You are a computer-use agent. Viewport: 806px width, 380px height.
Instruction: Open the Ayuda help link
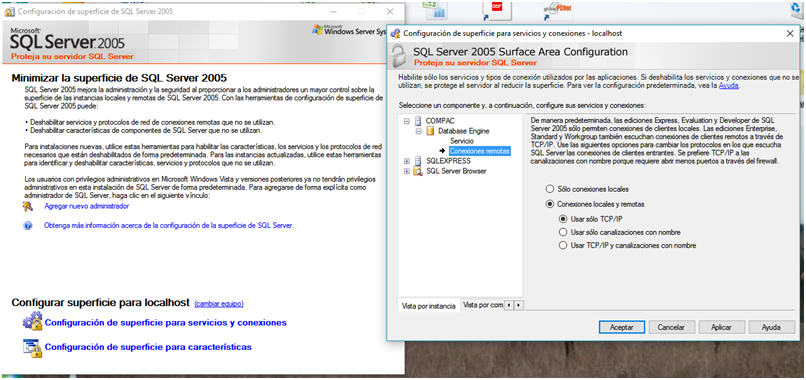(x=729, y=86)
